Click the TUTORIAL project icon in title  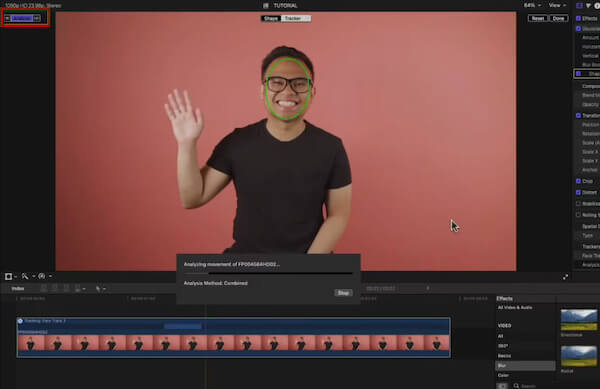tap(266, 5)
